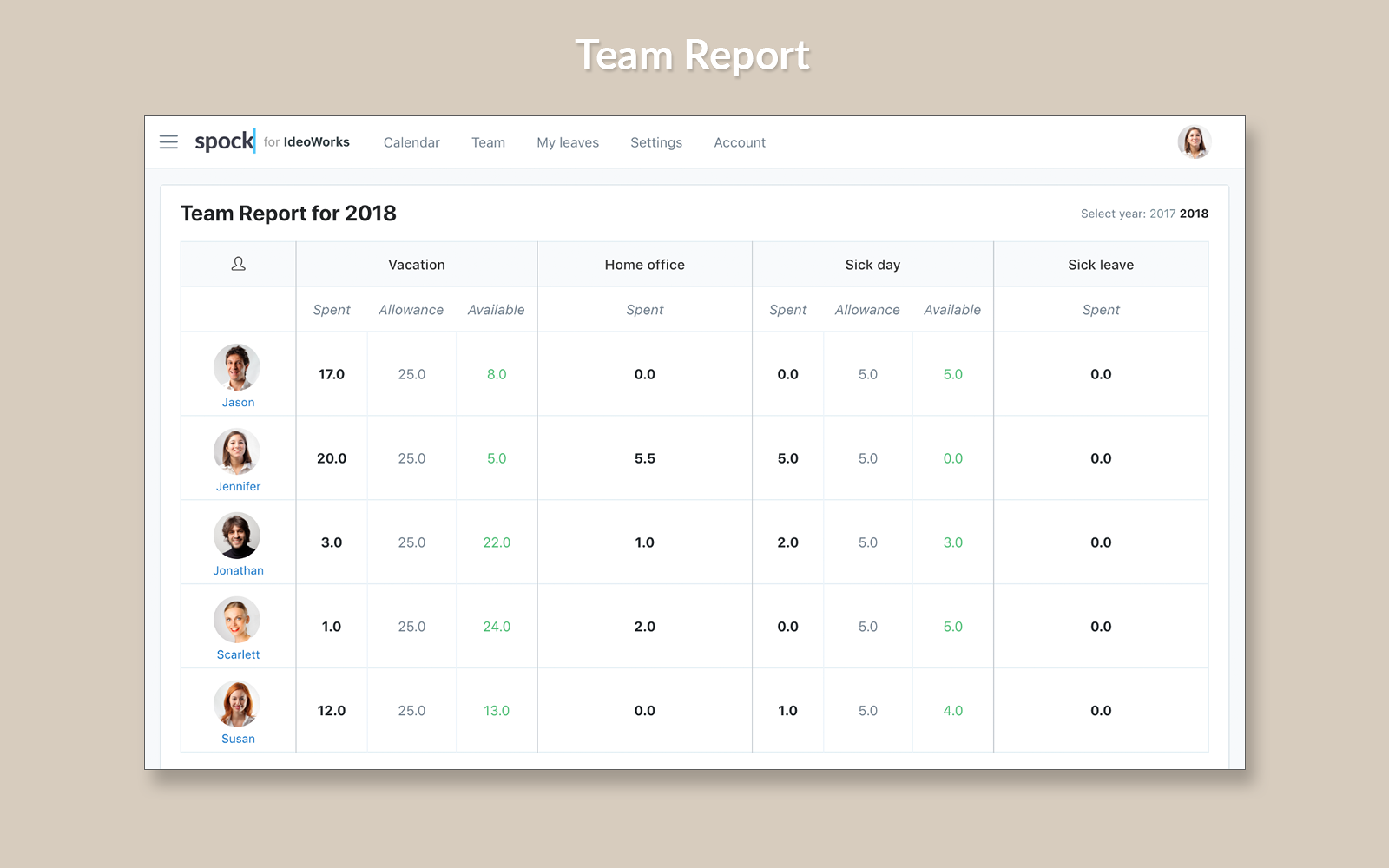Click Susan's avatar photo
This screenshot has width=1389, height=868.
coord(237,704)
